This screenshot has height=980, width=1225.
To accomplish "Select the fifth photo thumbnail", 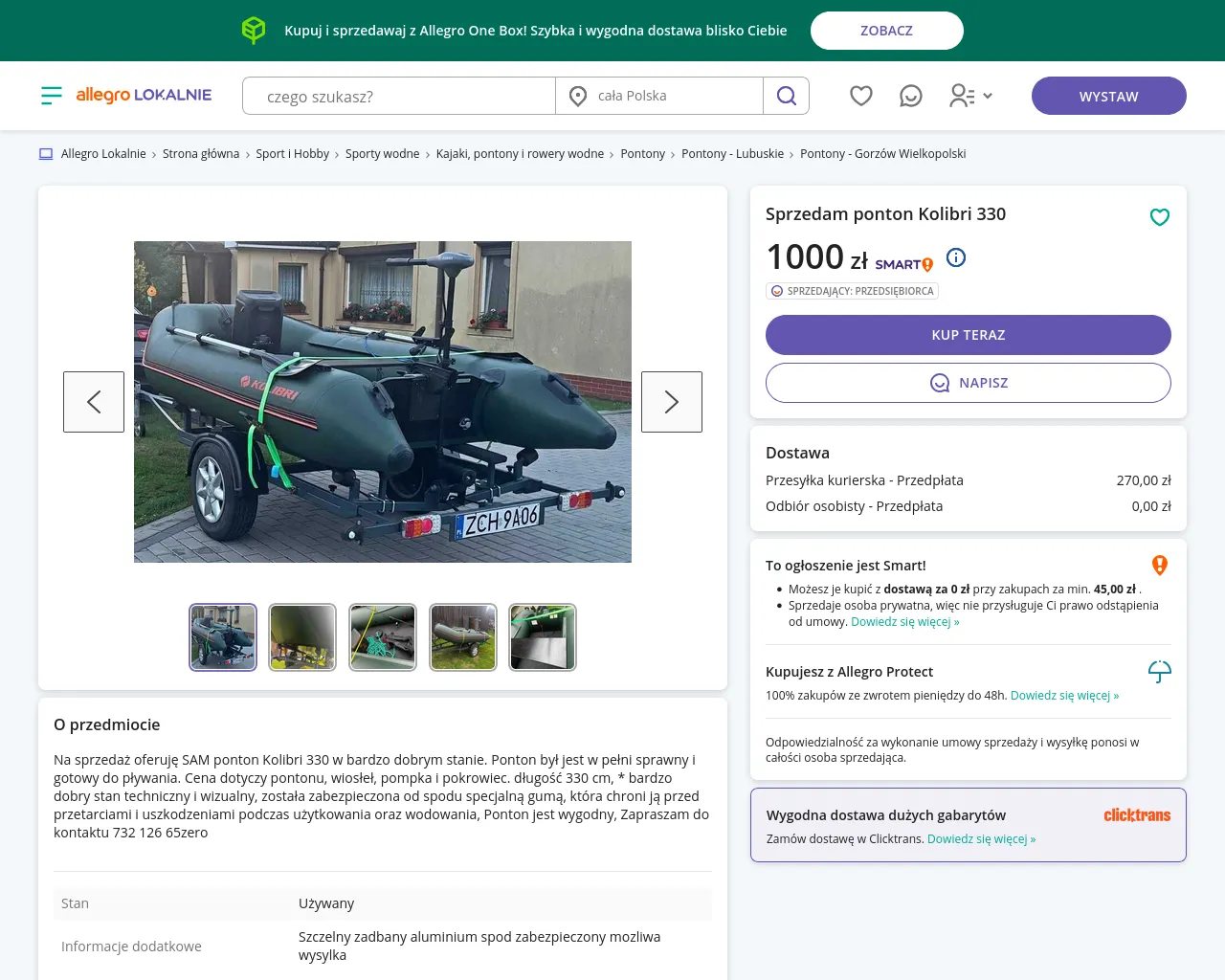I will pos(543,637).
